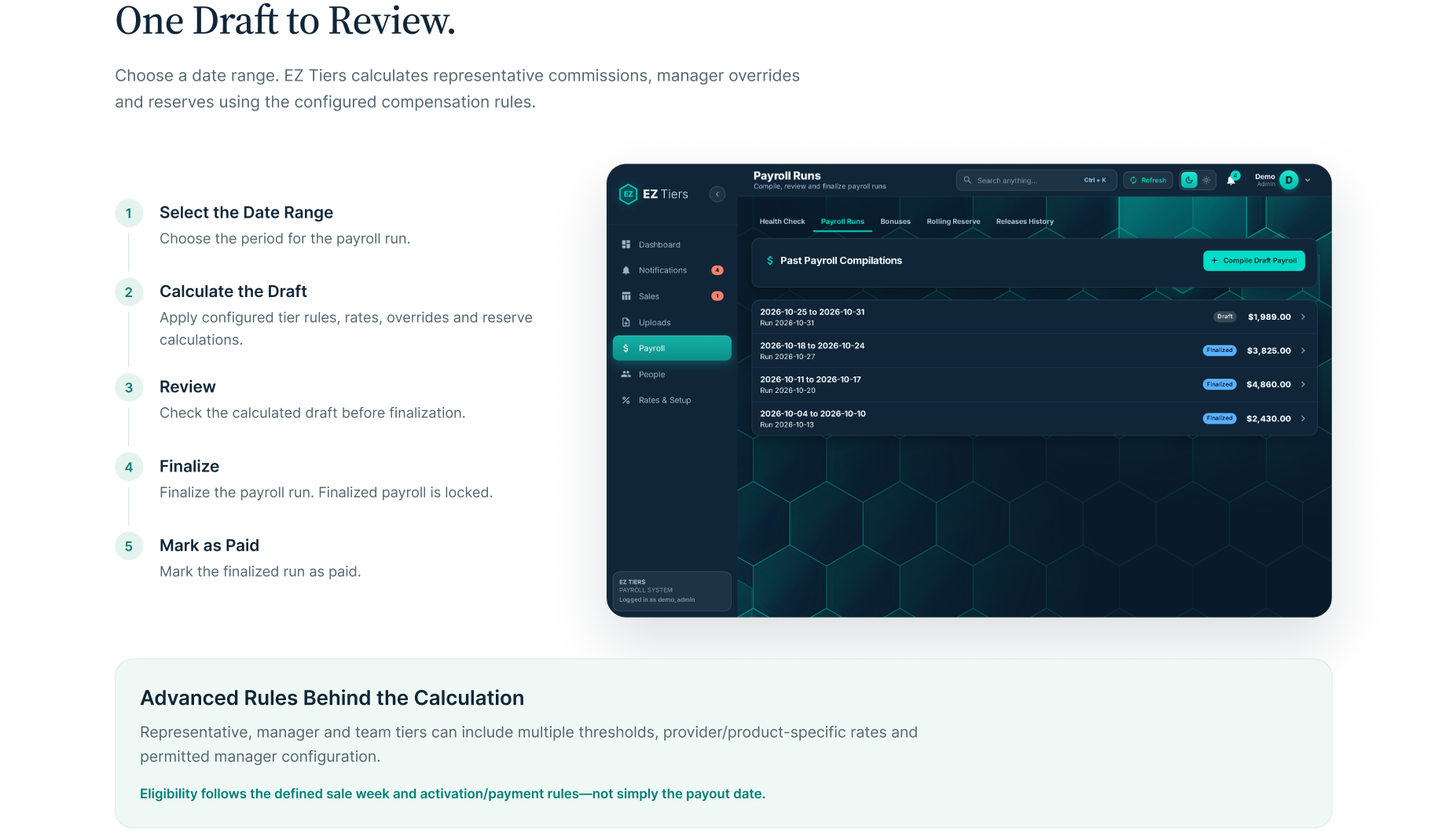The image size is (1438, 840).
Task: Open Sales in the sidebar
Action: point(672,296)
